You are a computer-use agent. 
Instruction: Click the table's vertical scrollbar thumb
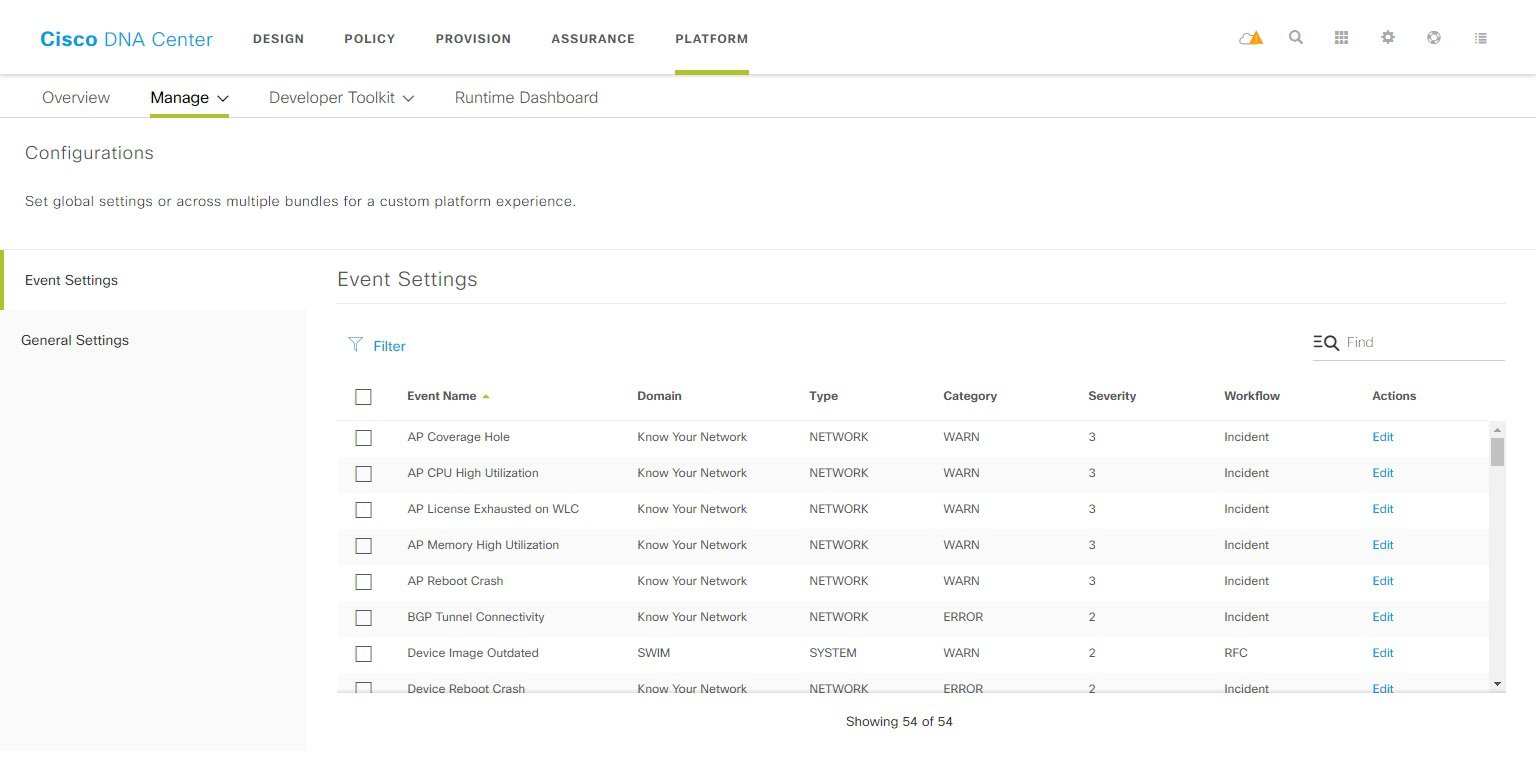point(1497,452)
